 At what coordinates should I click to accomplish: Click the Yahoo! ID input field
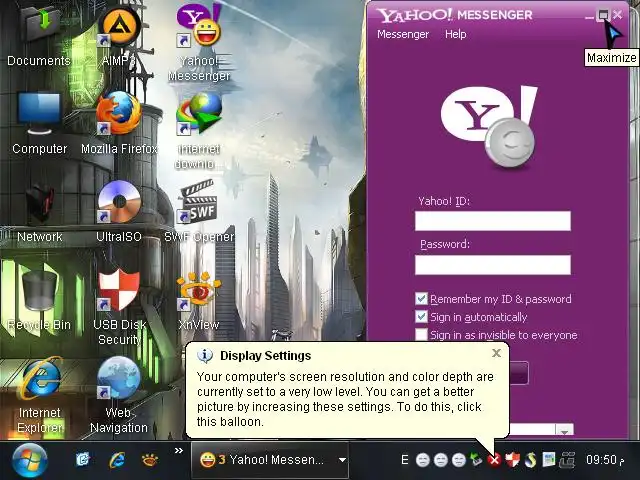[x=493, y=221]
